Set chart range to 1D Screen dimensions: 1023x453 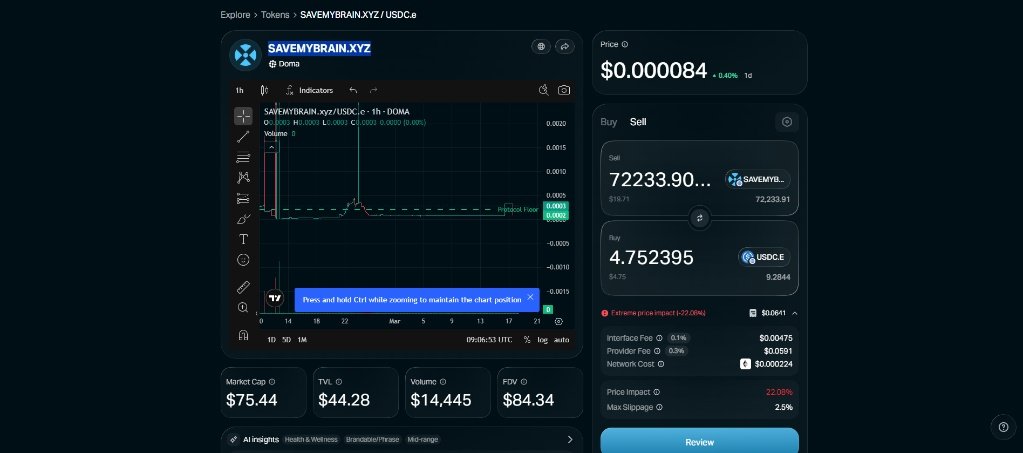point(271,339)
